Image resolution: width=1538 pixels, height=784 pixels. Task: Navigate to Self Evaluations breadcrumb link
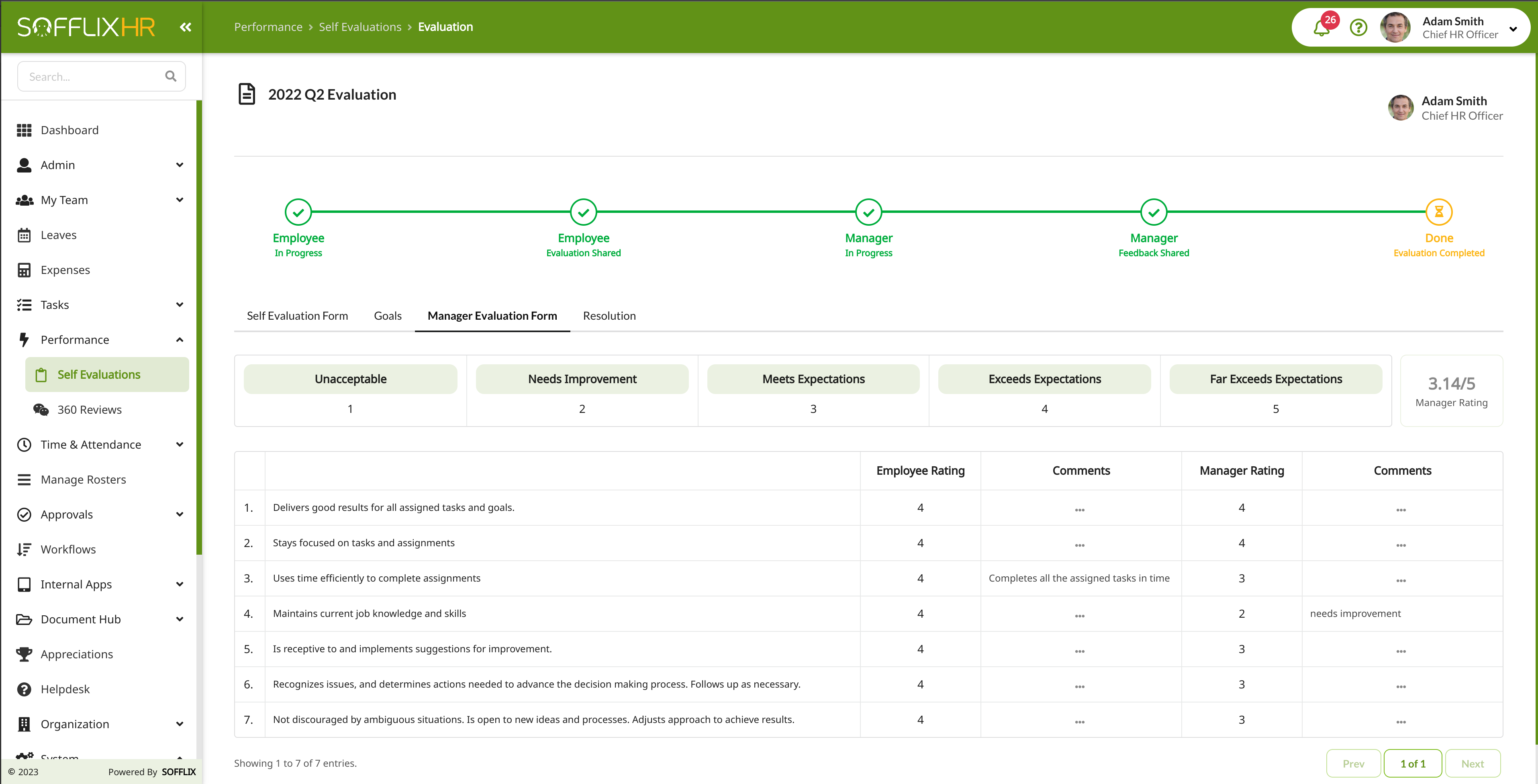tap(360, 27)
